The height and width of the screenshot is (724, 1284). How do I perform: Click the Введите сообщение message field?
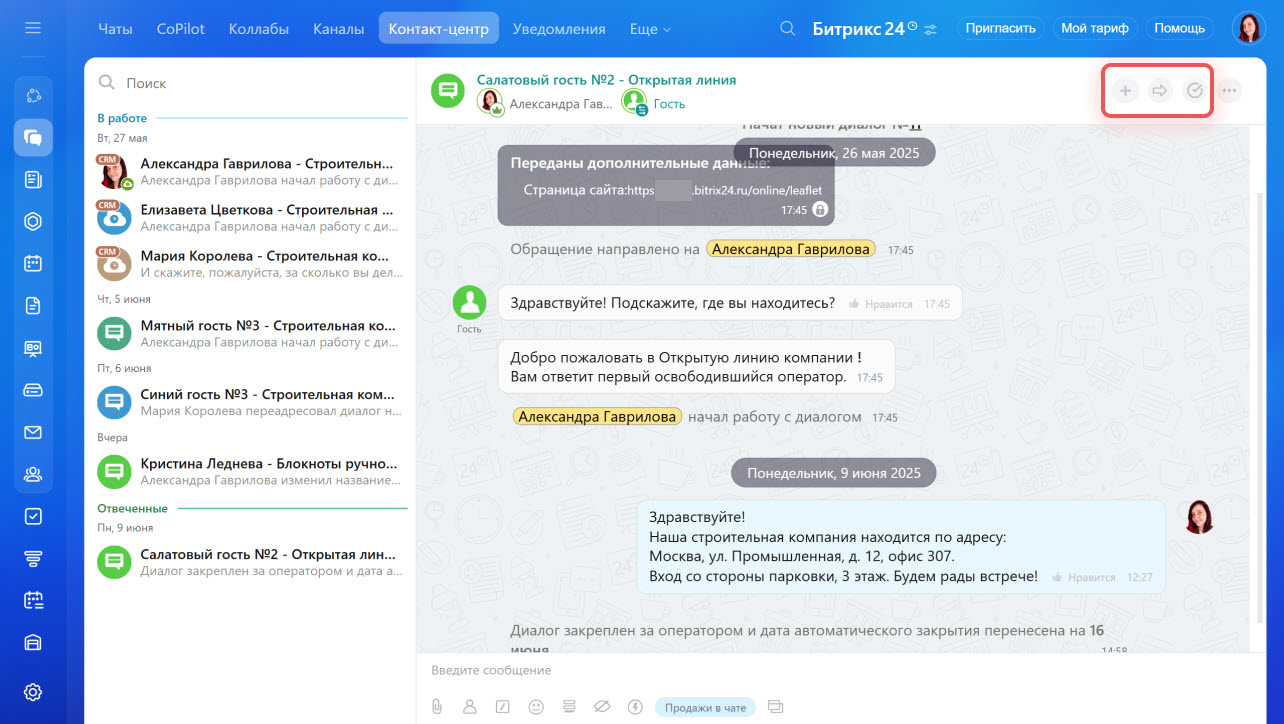coord(838,670)
